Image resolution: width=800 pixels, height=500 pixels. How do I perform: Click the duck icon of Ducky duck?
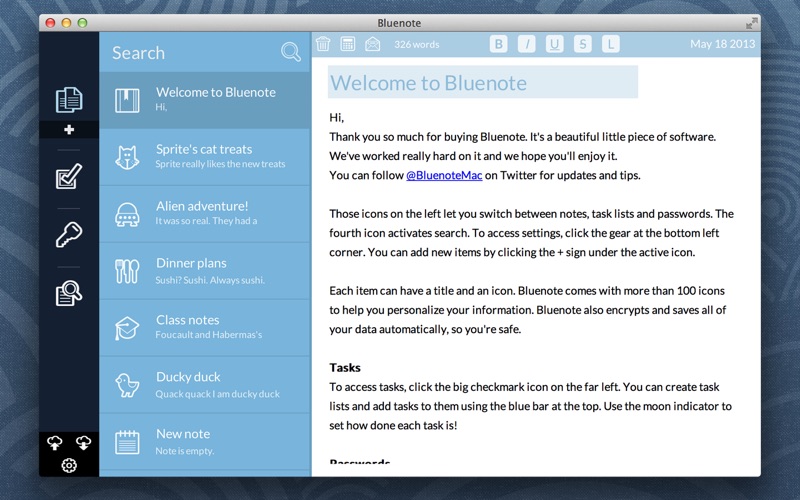tap(127, 385)
